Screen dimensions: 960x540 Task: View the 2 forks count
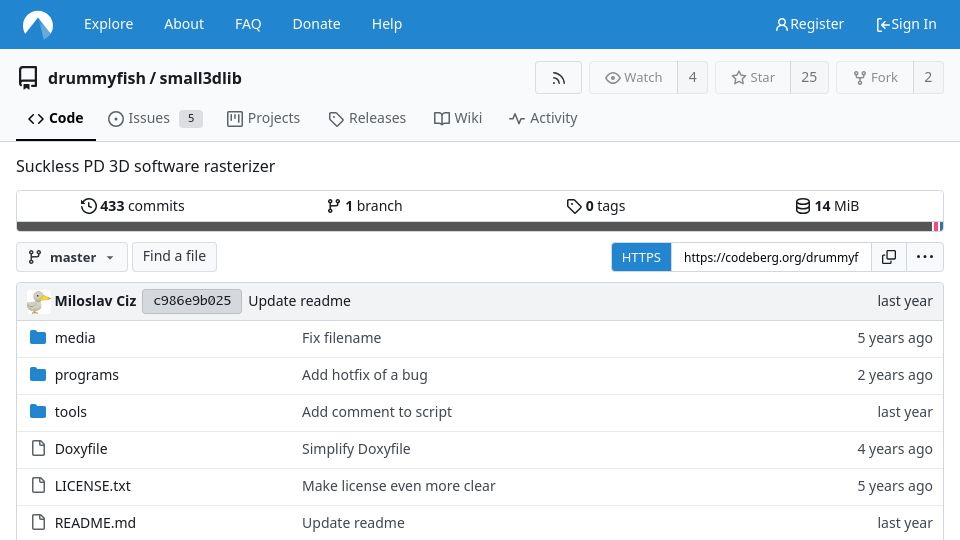coord(928,78)
